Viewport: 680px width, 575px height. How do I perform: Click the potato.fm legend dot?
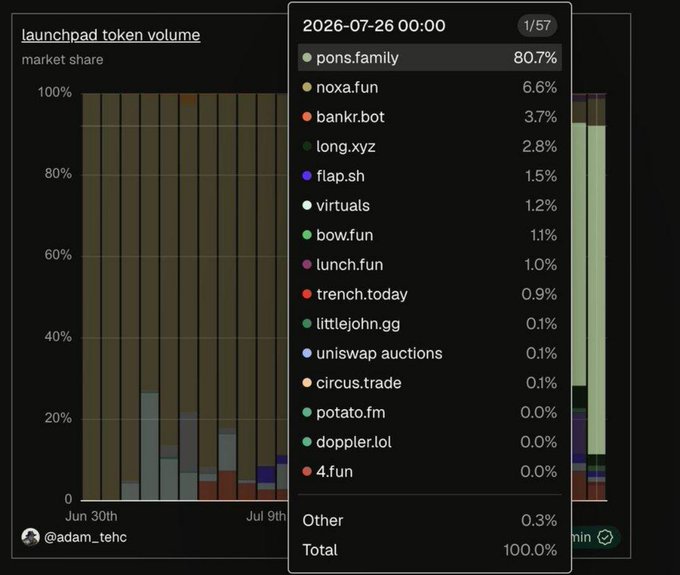[307, 412]
